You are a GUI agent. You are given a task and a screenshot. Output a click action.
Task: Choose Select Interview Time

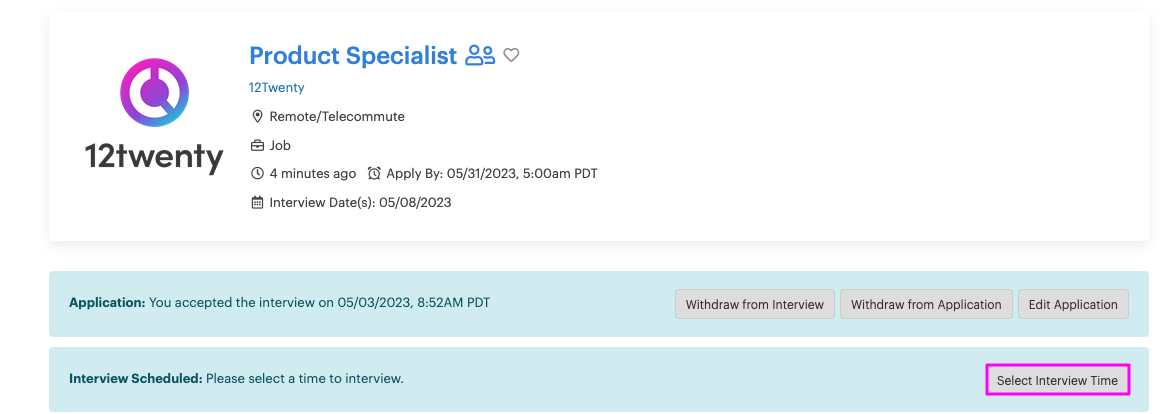pyautogui.click(x=1057, y=380)
